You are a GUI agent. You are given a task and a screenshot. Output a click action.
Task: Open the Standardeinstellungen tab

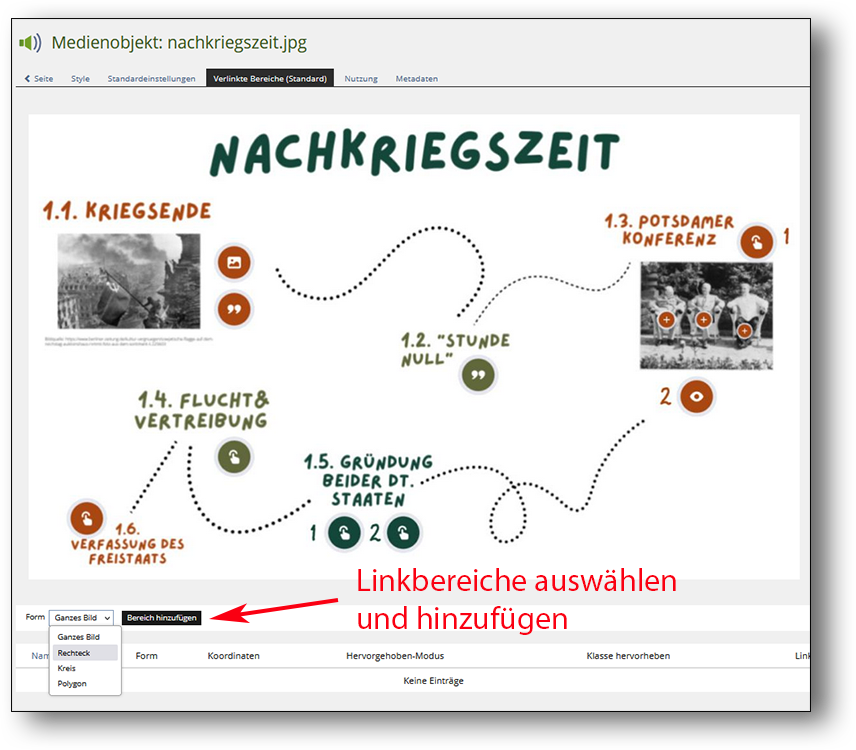coord(151,78)
